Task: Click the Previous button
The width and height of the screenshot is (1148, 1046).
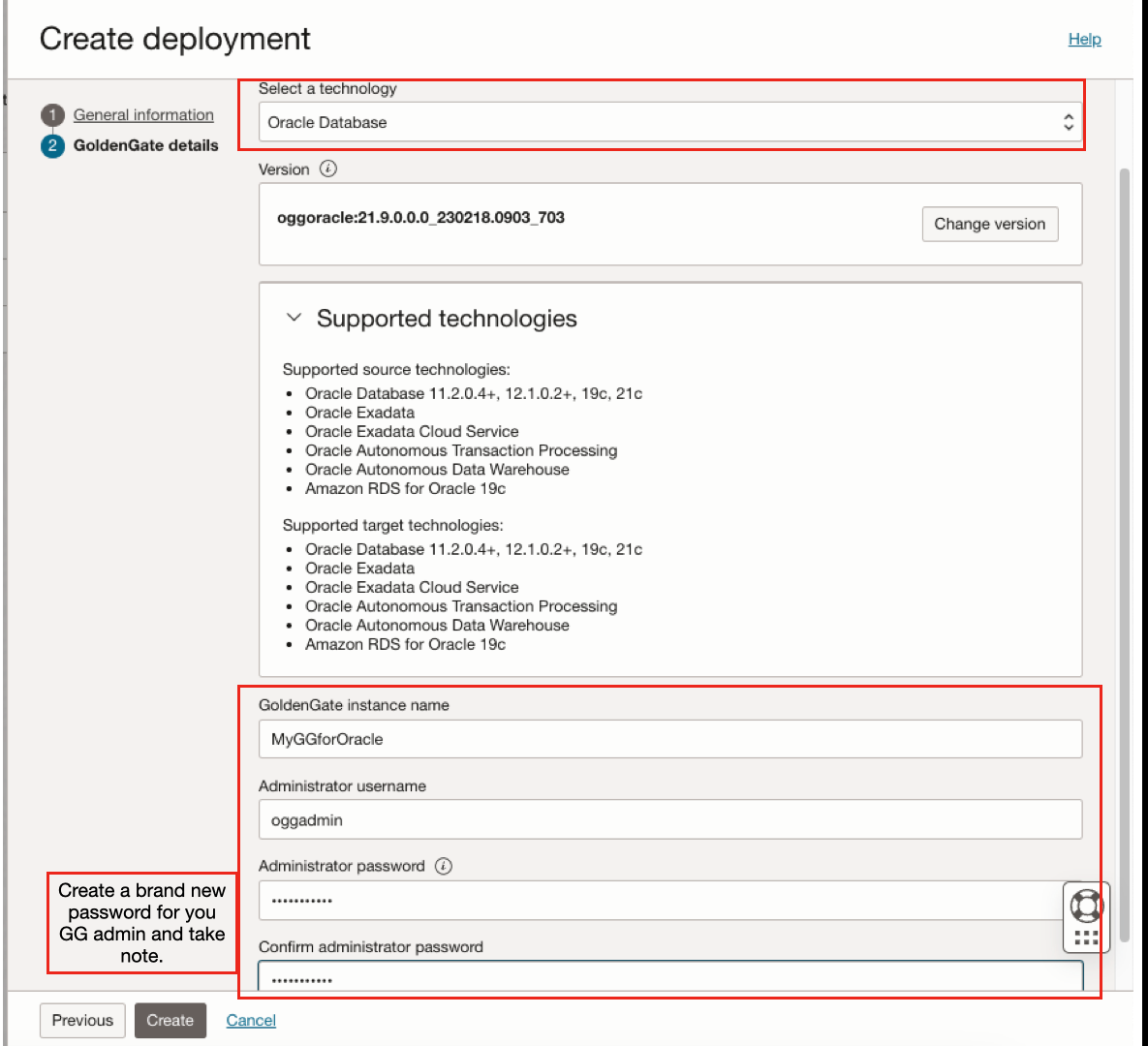Action: point(82,1021)
